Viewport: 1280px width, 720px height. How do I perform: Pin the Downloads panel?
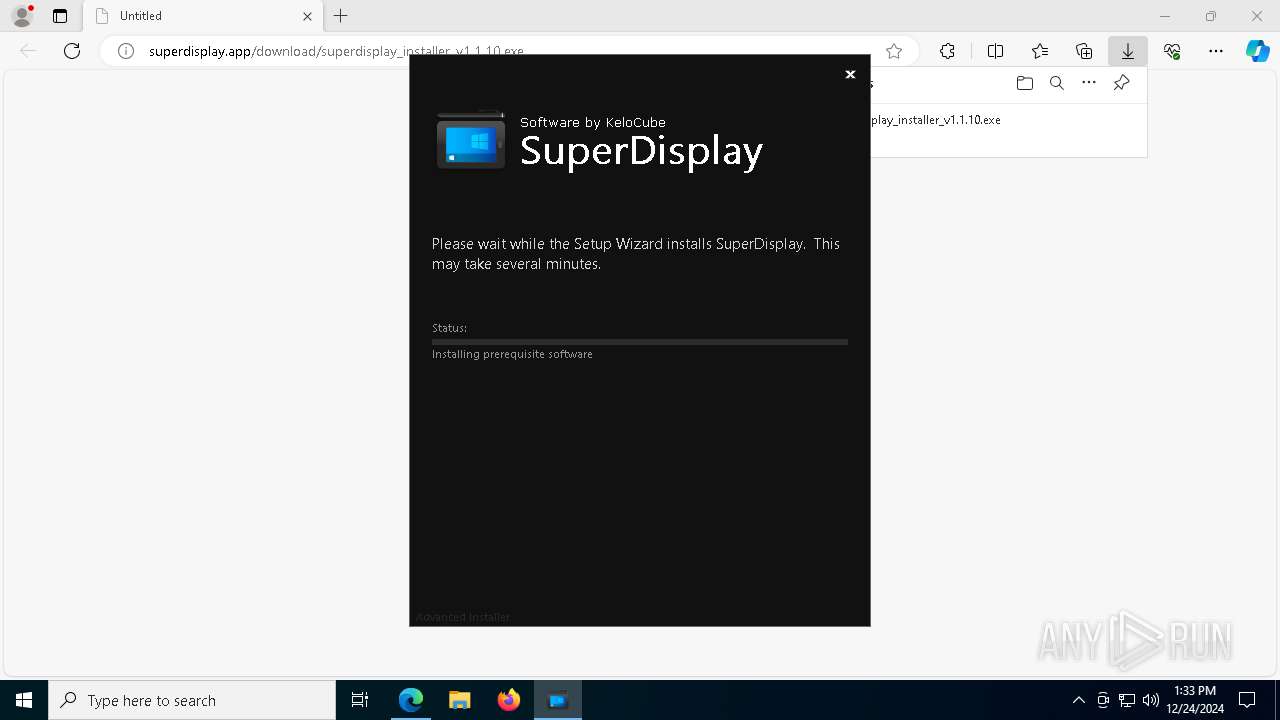click(x=1121, y=83)
